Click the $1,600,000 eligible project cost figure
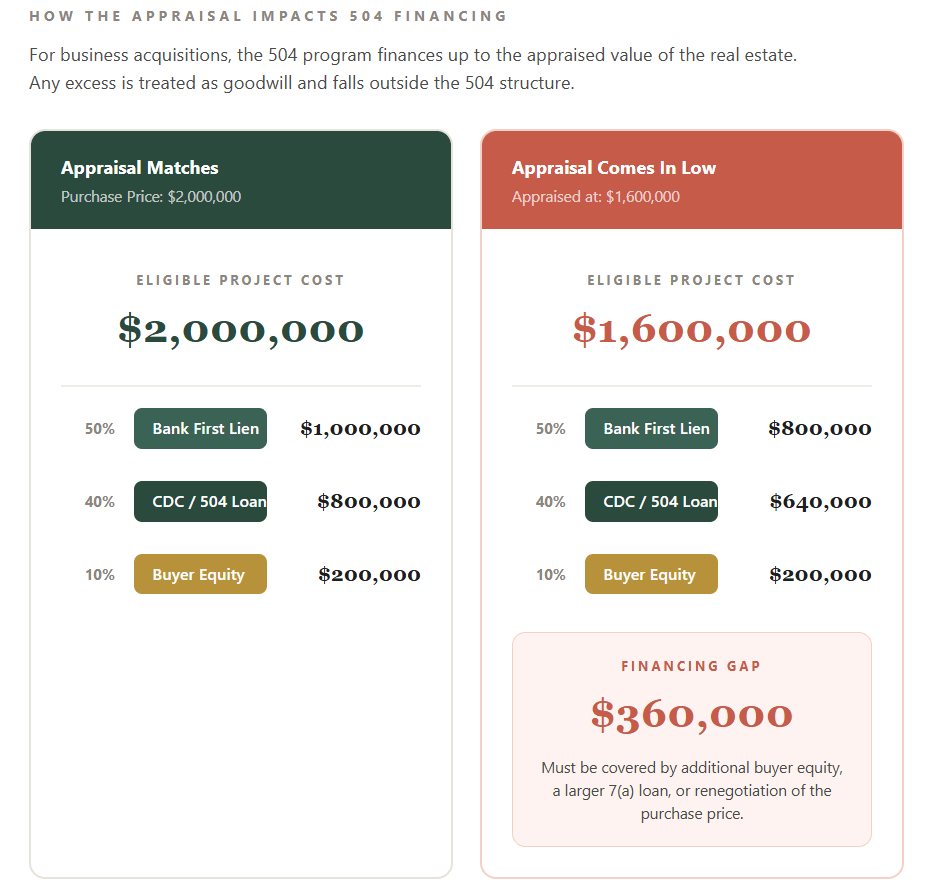931x895 pixels. point(692,330)
